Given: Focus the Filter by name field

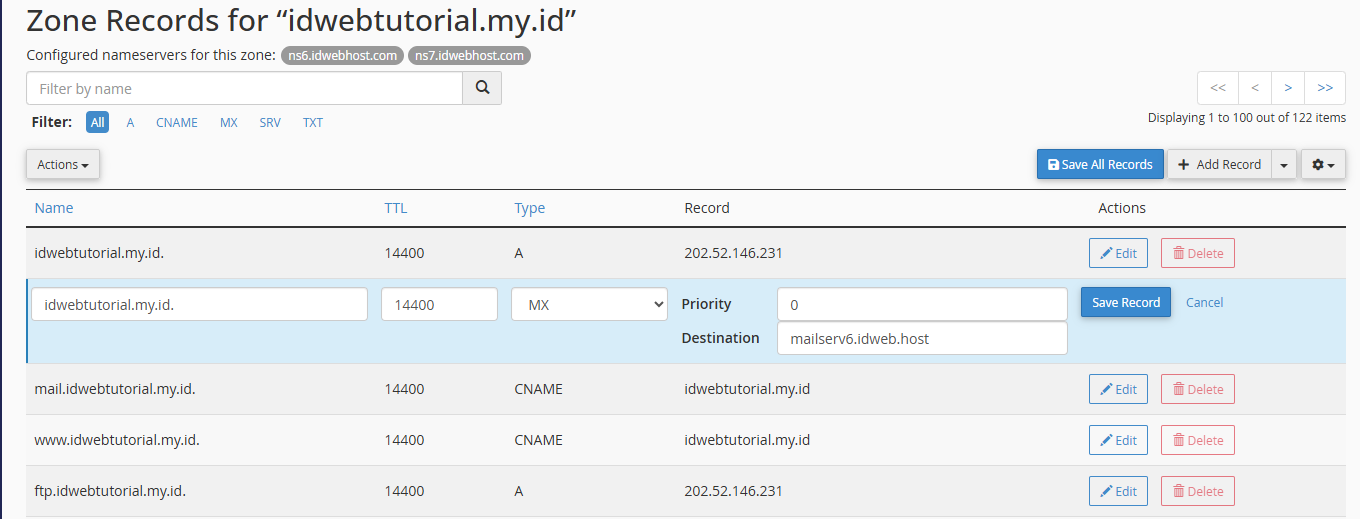Looking at the screenshot, I should [x=244, y=88].
